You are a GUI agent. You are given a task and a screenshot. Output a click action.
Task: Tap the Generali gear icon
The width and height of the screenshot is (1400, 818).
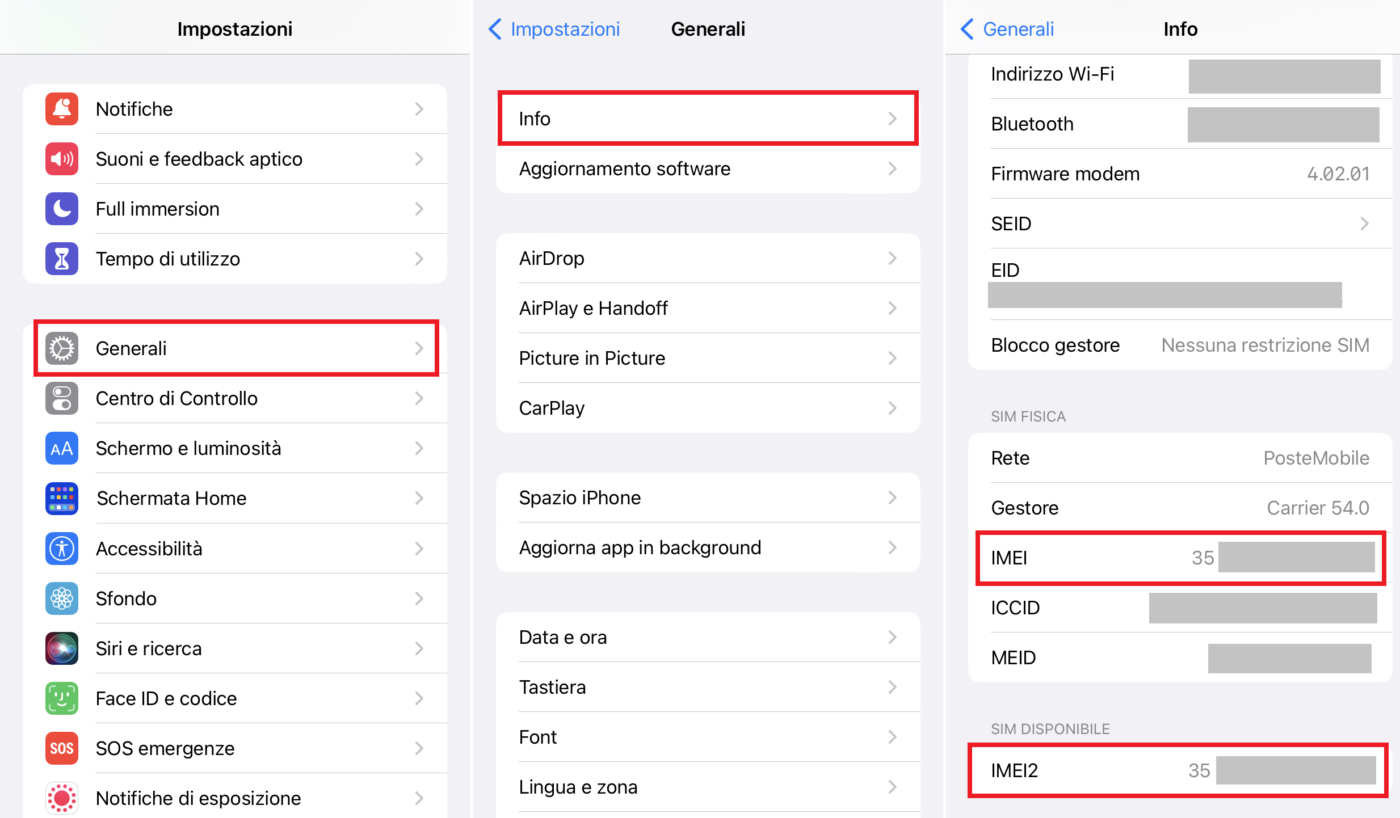tap(62, 348)
